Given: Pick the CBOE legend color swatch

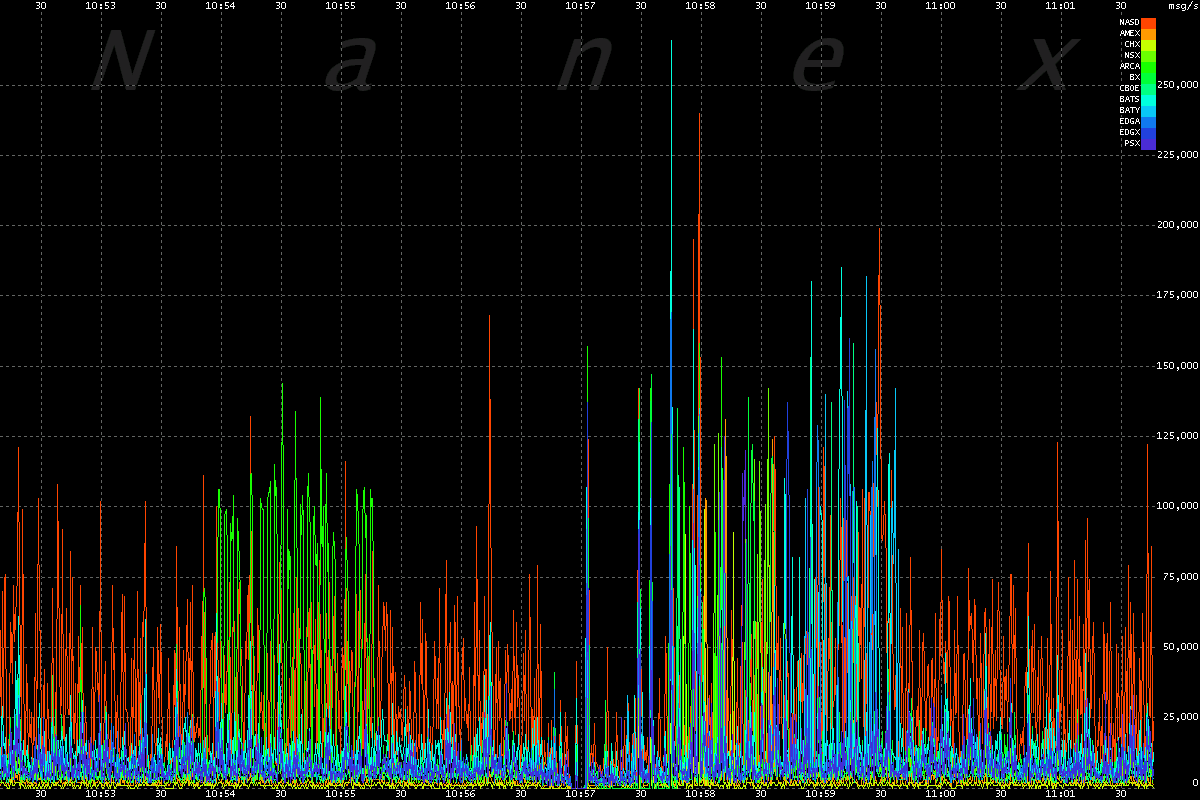Looking at the screenshot, I should [x=1149, y=88].
